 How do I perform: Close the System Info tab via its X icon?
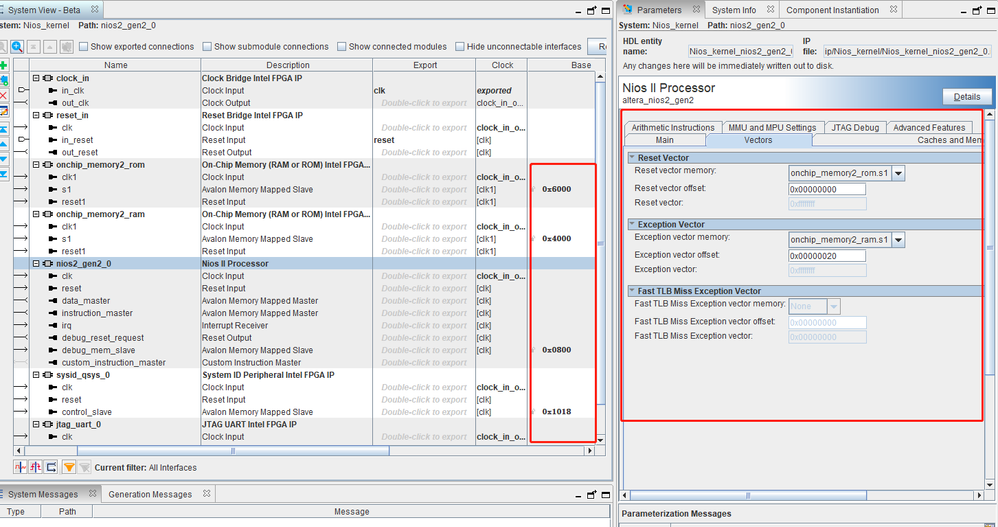tap(770, 10)
